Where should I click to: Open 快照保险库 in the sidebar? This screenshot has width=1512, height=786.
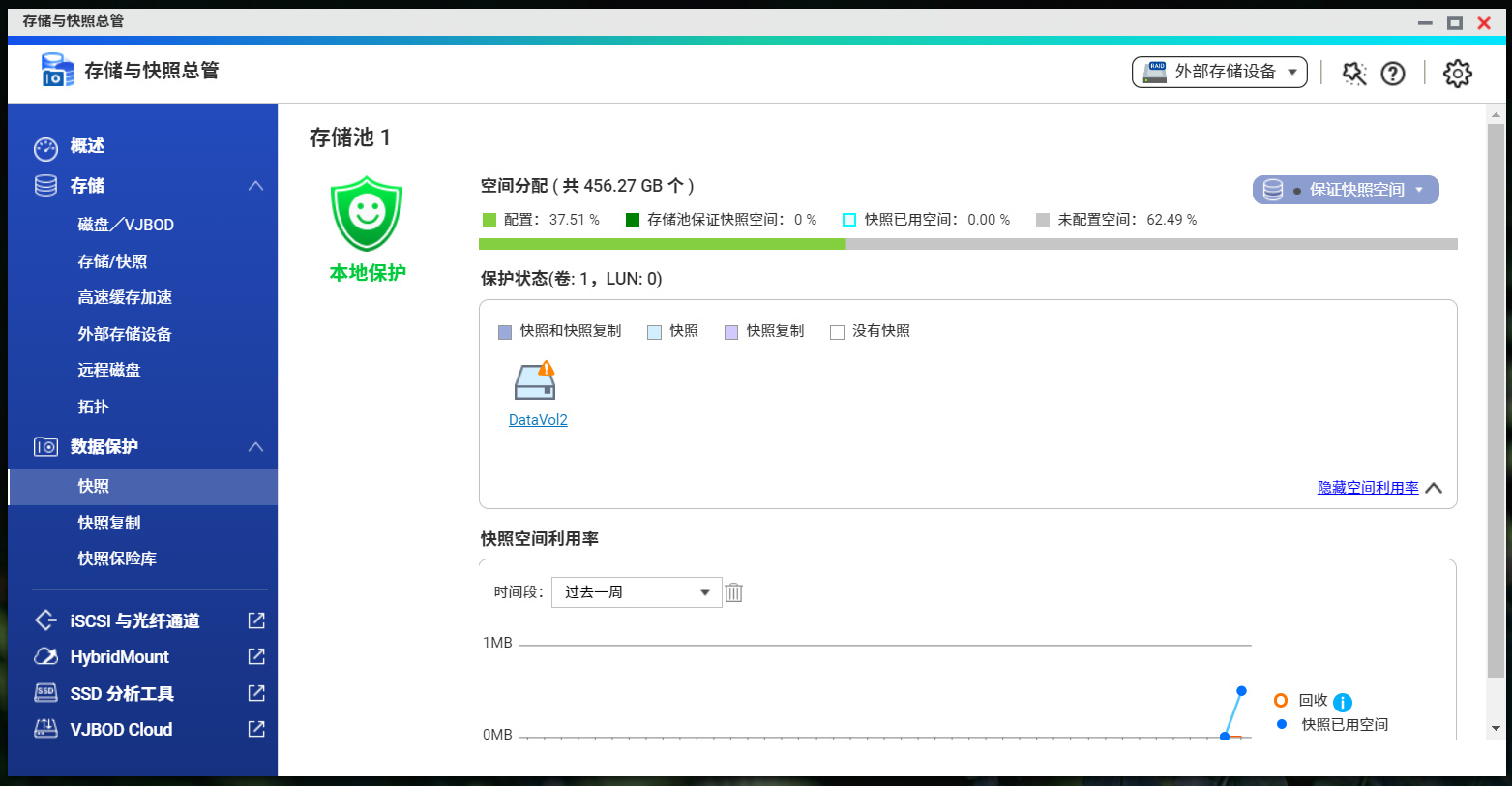point(117,559)
